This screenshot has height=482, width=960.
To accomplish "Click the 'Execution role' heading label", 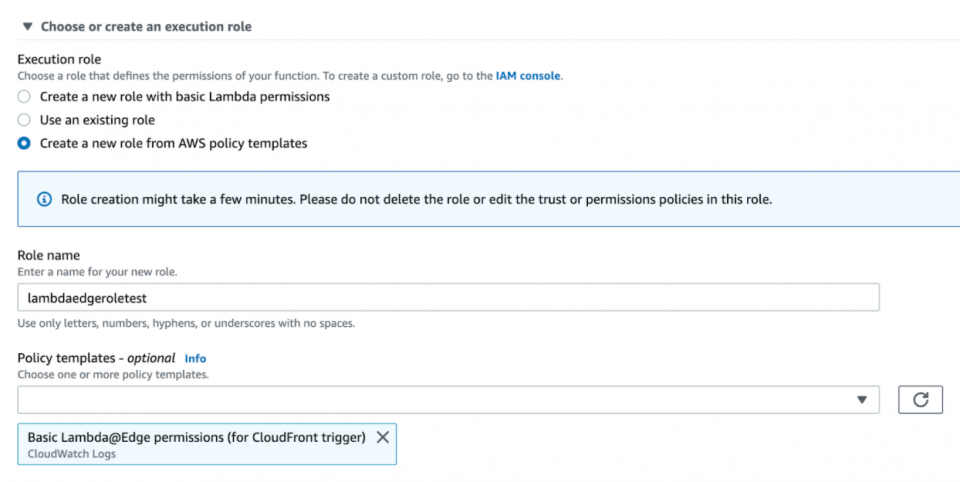I will tap(59, 59).
